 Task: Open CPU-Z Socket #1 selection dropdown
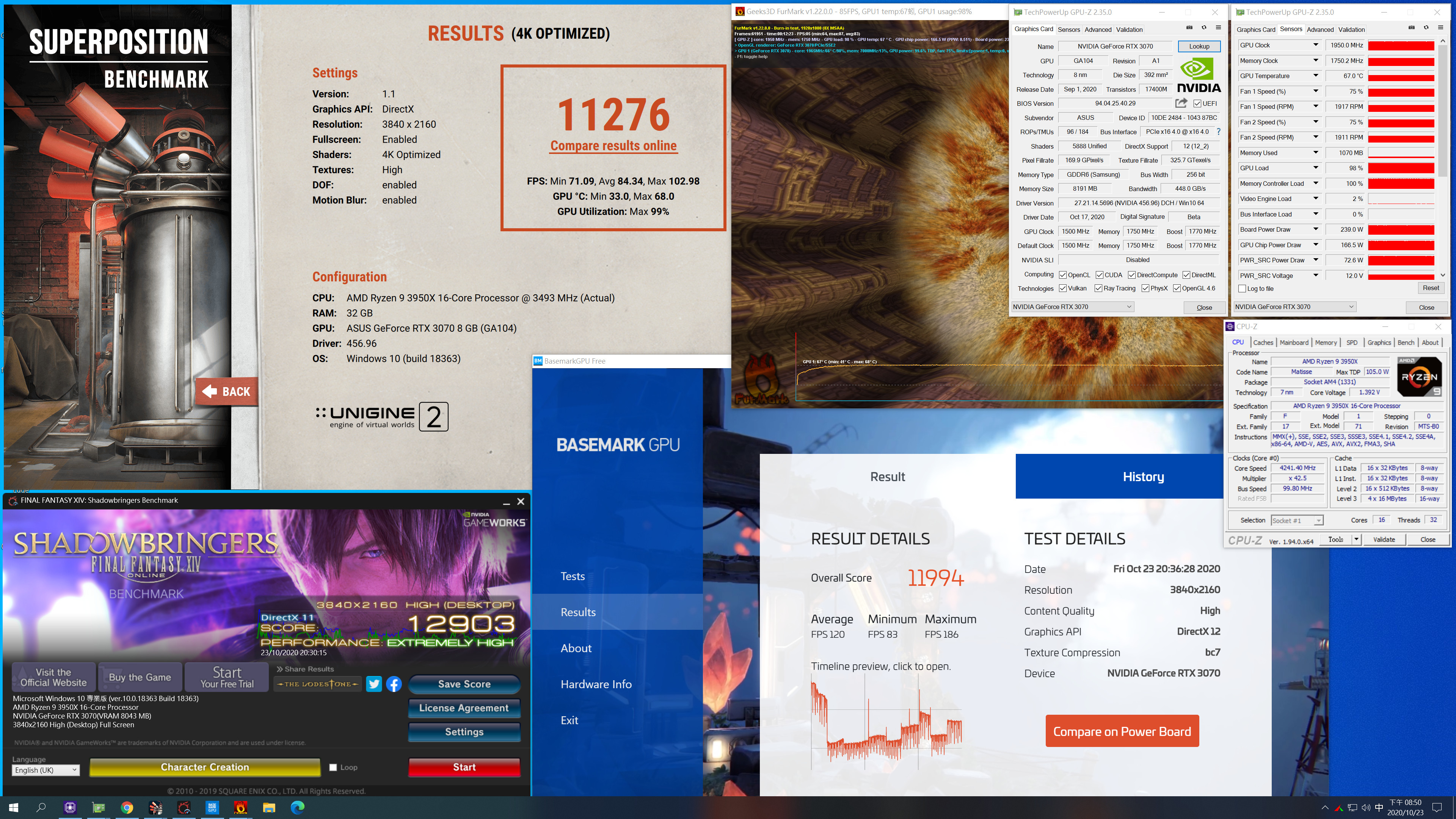(x=1297, y=521)
